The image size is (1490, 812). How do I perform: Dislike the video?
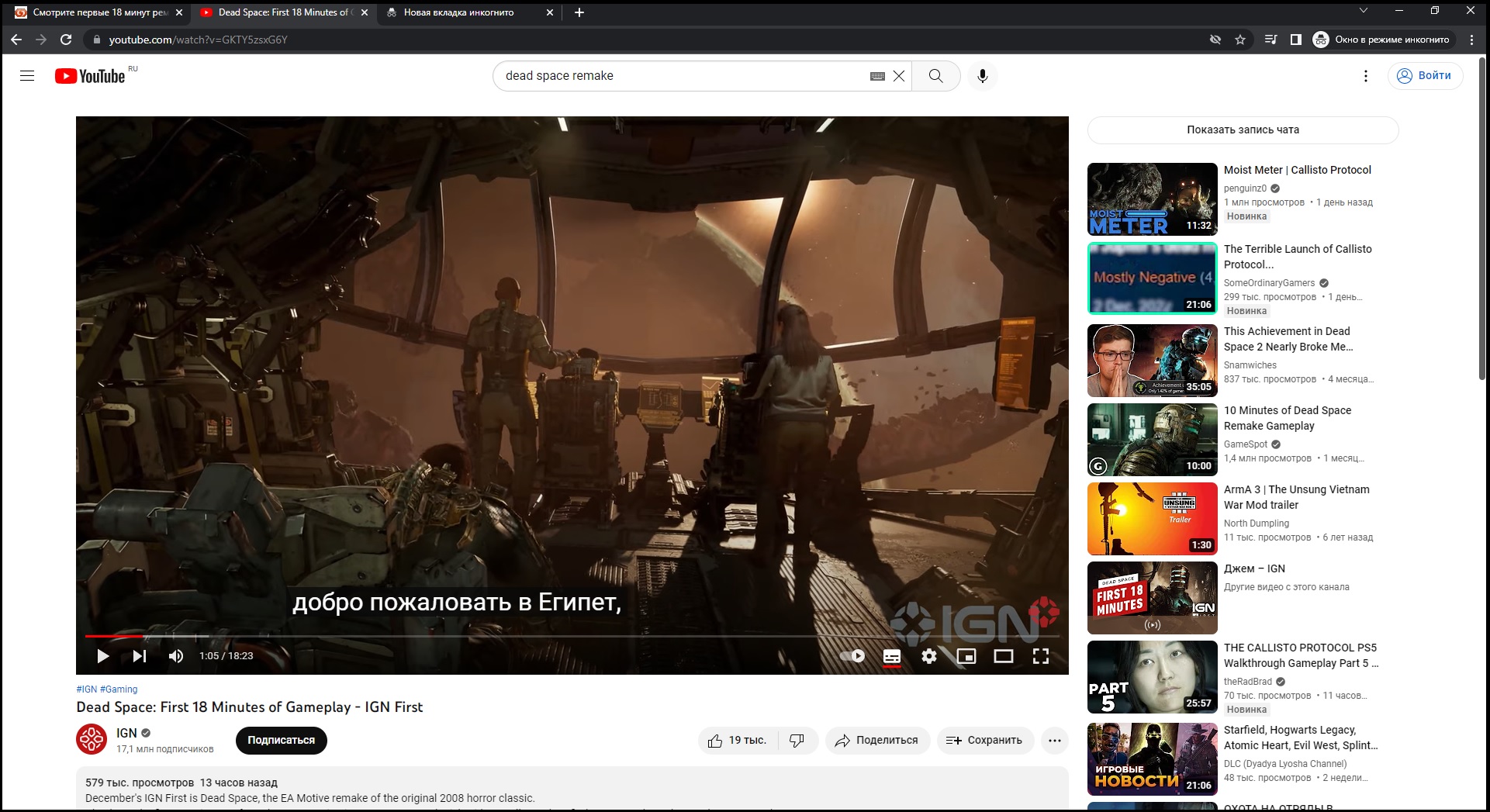click(797, 741)
